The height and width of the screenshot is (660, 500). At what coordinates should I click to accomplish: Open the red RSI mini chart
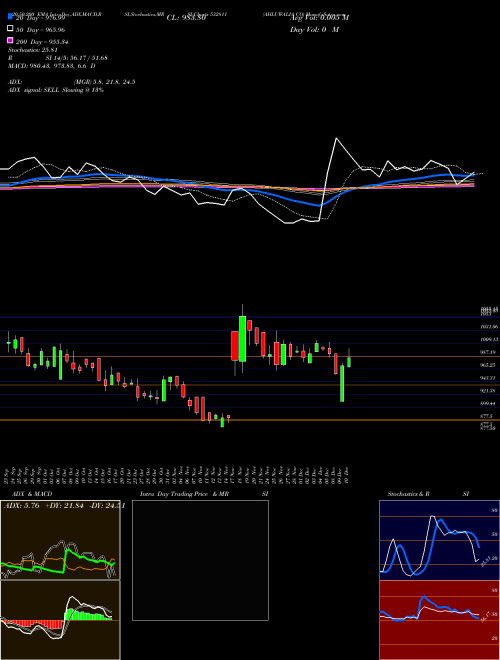439,620
